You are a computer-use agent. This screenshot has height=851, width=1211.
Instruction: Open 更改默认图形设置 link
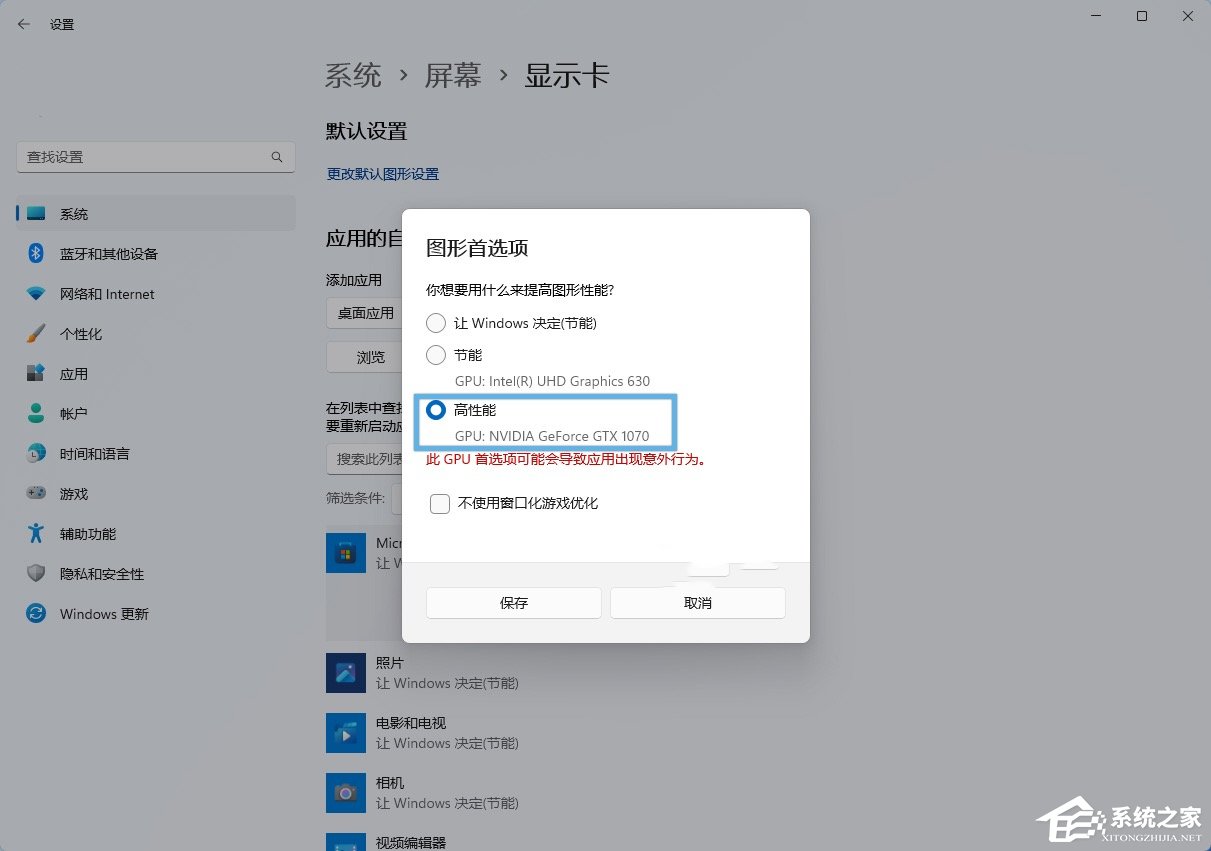click(381, 173)
